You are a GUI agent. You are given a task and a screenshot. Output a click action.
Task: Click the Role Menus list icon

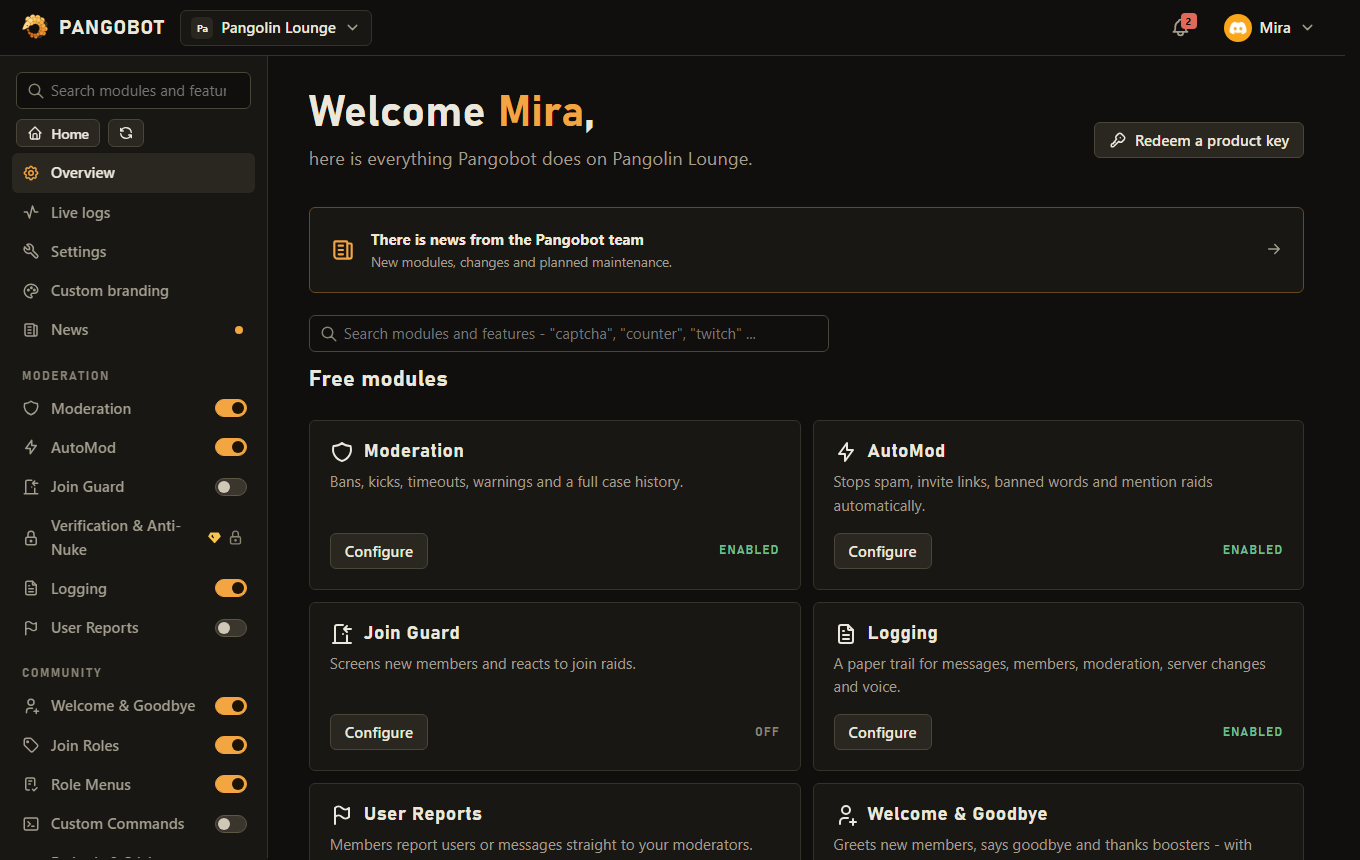(x=31, y=785)
